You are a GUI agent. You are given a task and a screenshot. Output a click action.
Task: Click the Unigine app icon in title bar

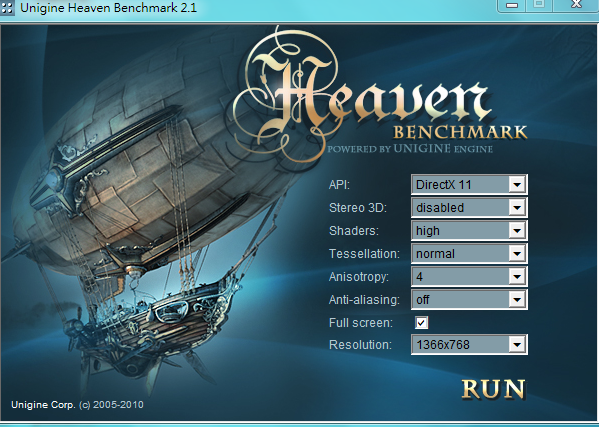pyautogui.click(x=7, y=8)
